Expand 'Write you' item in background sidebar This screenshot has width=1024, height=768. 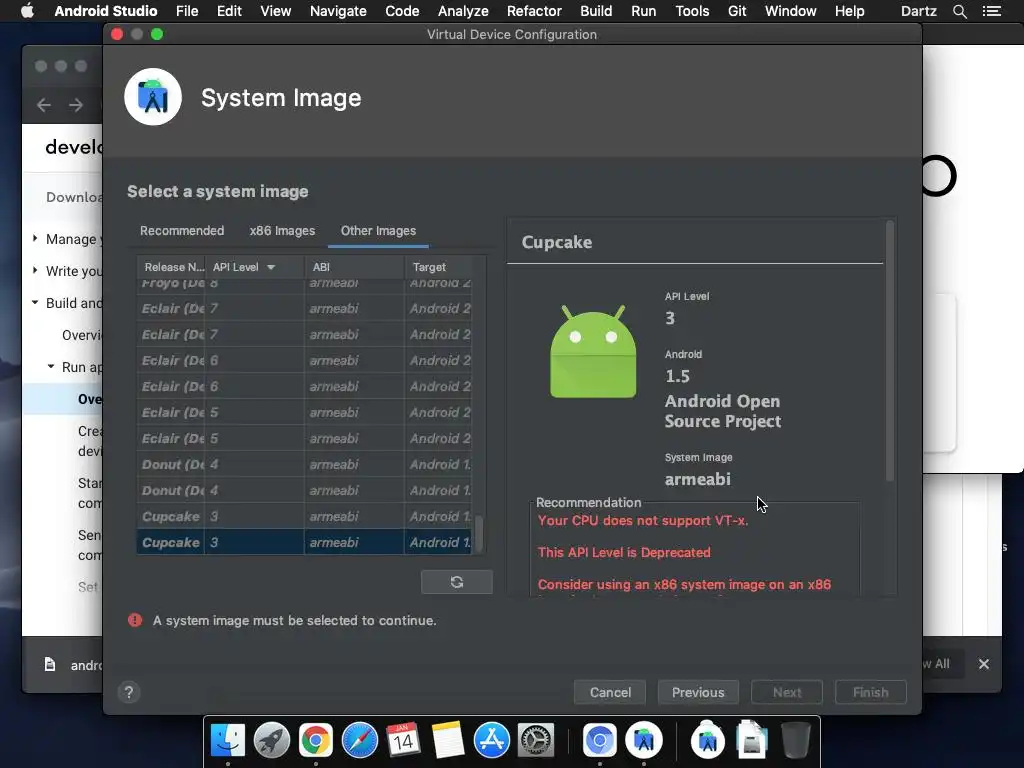click(35, 270)
